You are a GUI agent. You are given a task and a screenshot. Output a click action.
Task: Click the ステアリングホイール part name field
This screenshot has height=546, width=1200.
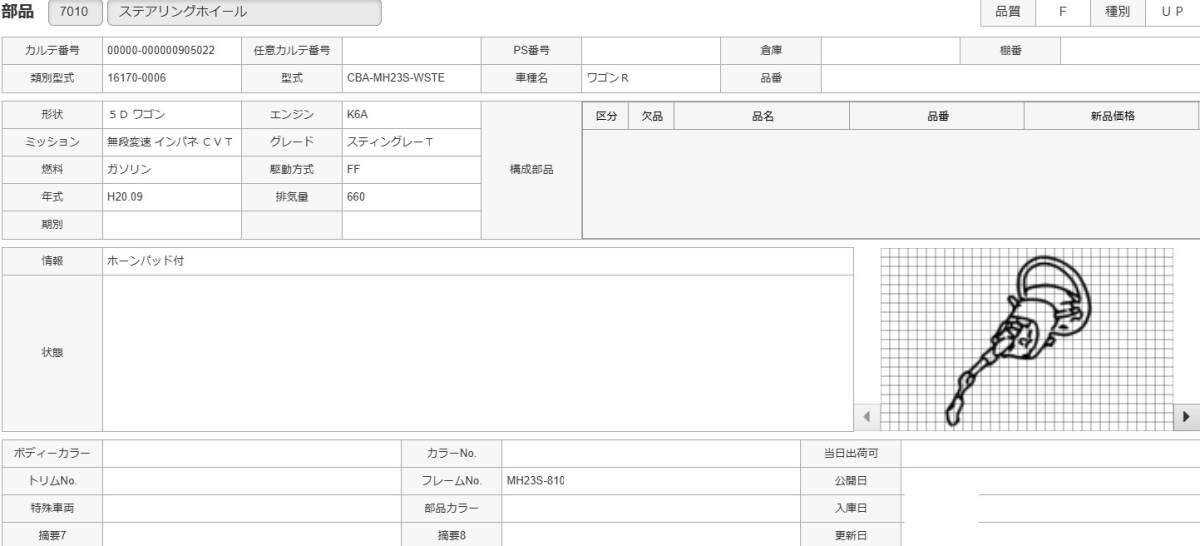tap(244, 13)
